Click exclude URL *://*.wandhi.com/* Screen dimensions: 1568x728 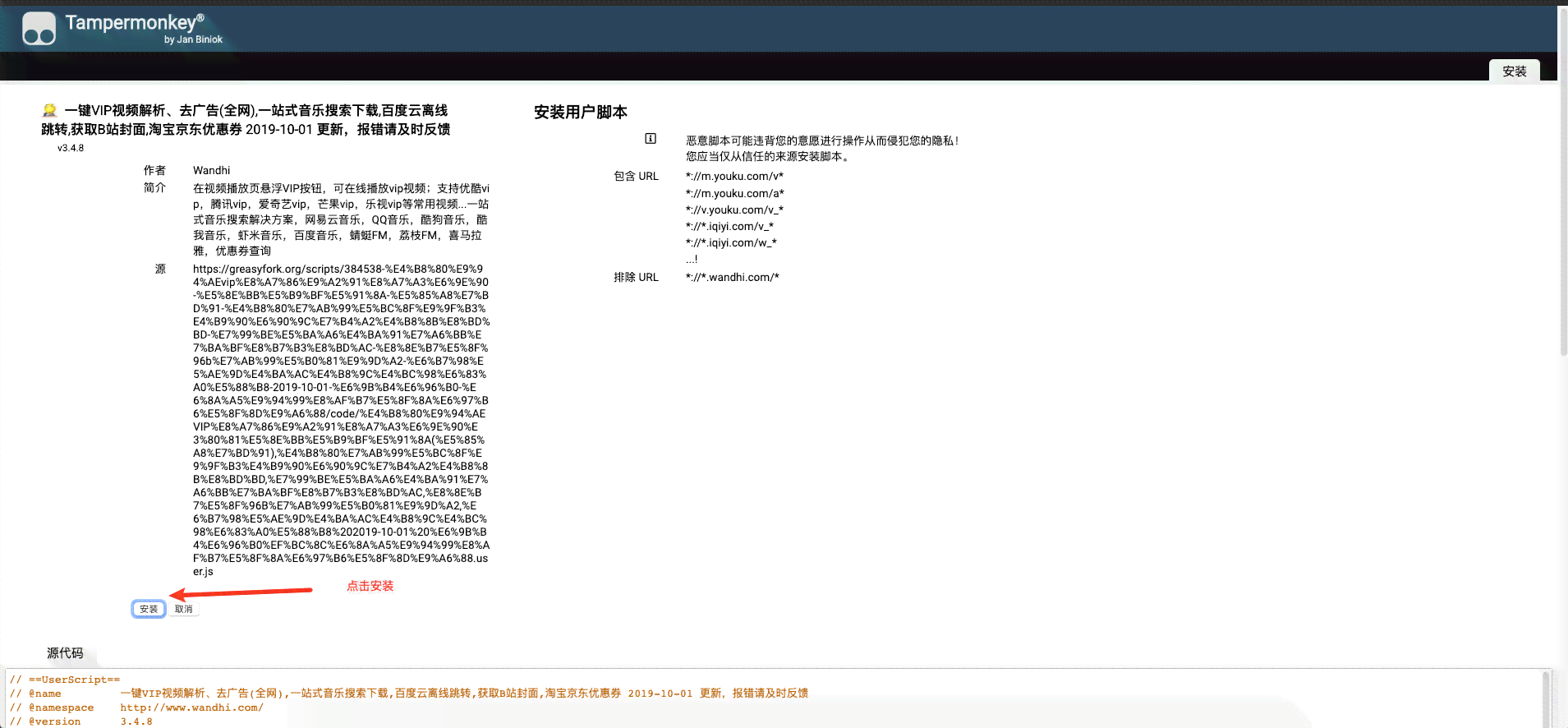click(733, 277)
